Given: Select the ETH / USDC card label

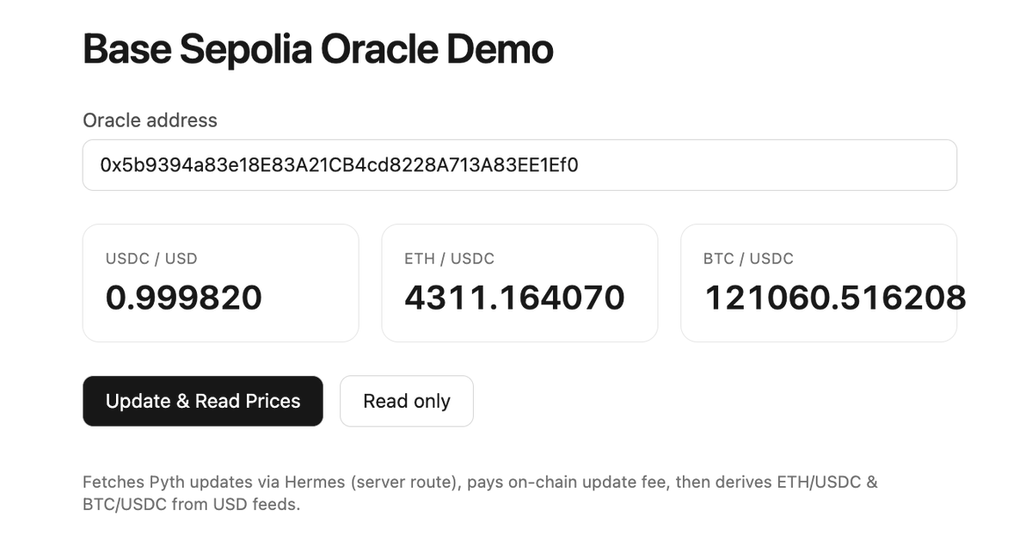Looking at the screenshot, I should coord(449,258).
